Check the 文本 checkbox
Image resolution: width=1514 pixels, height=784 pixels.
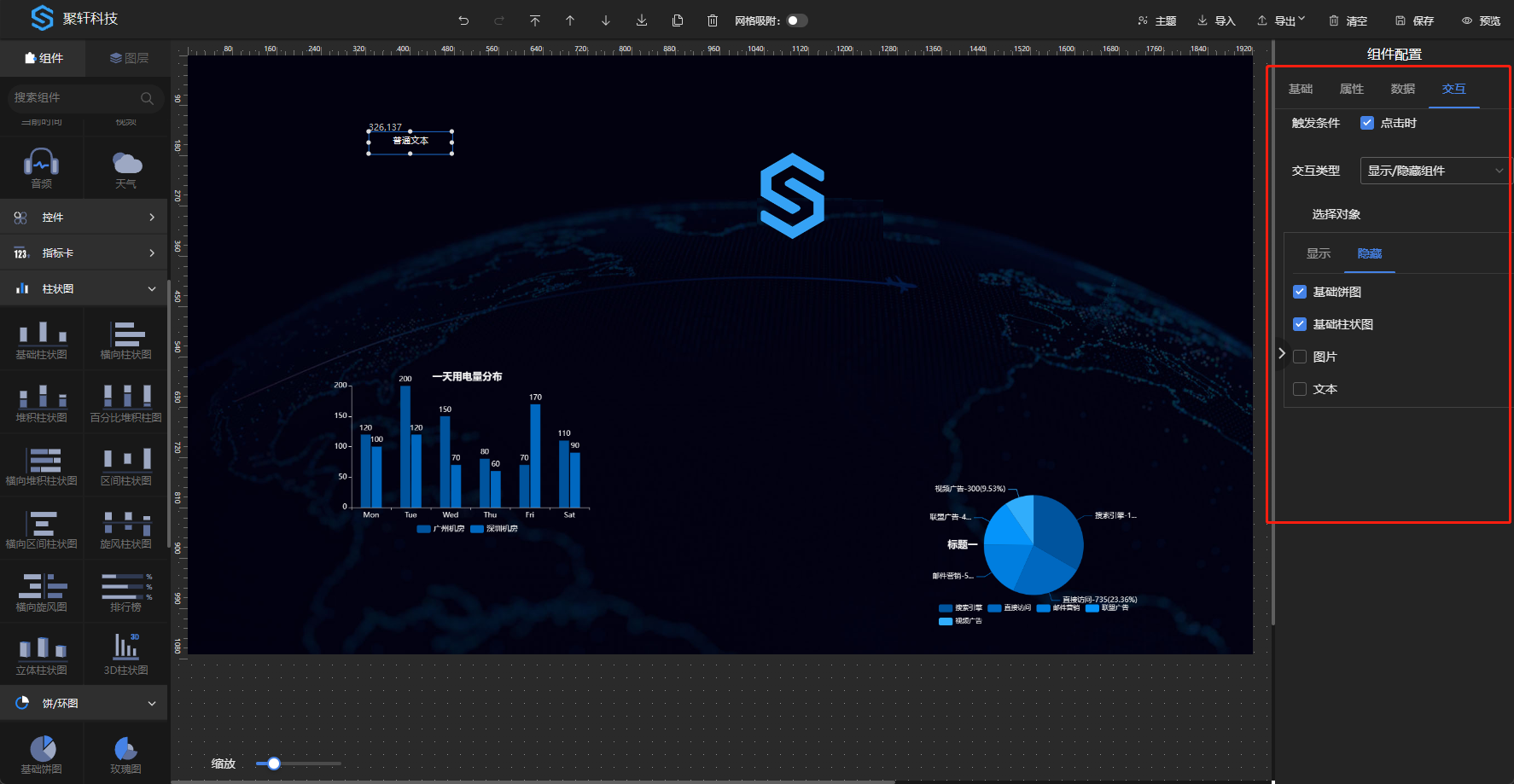click(x=1300, y=389)
